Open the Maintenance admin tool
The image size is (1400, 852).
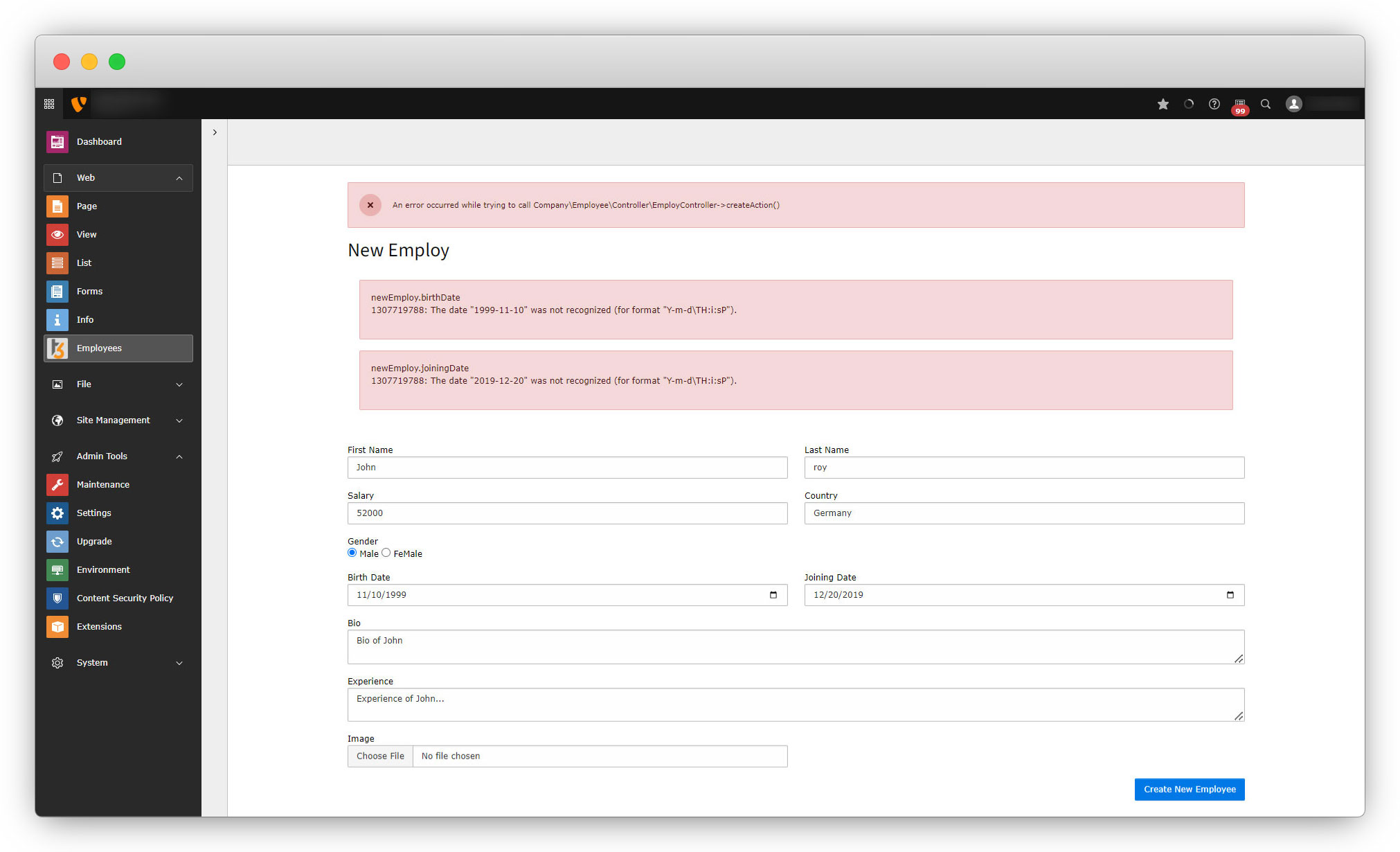102,485
